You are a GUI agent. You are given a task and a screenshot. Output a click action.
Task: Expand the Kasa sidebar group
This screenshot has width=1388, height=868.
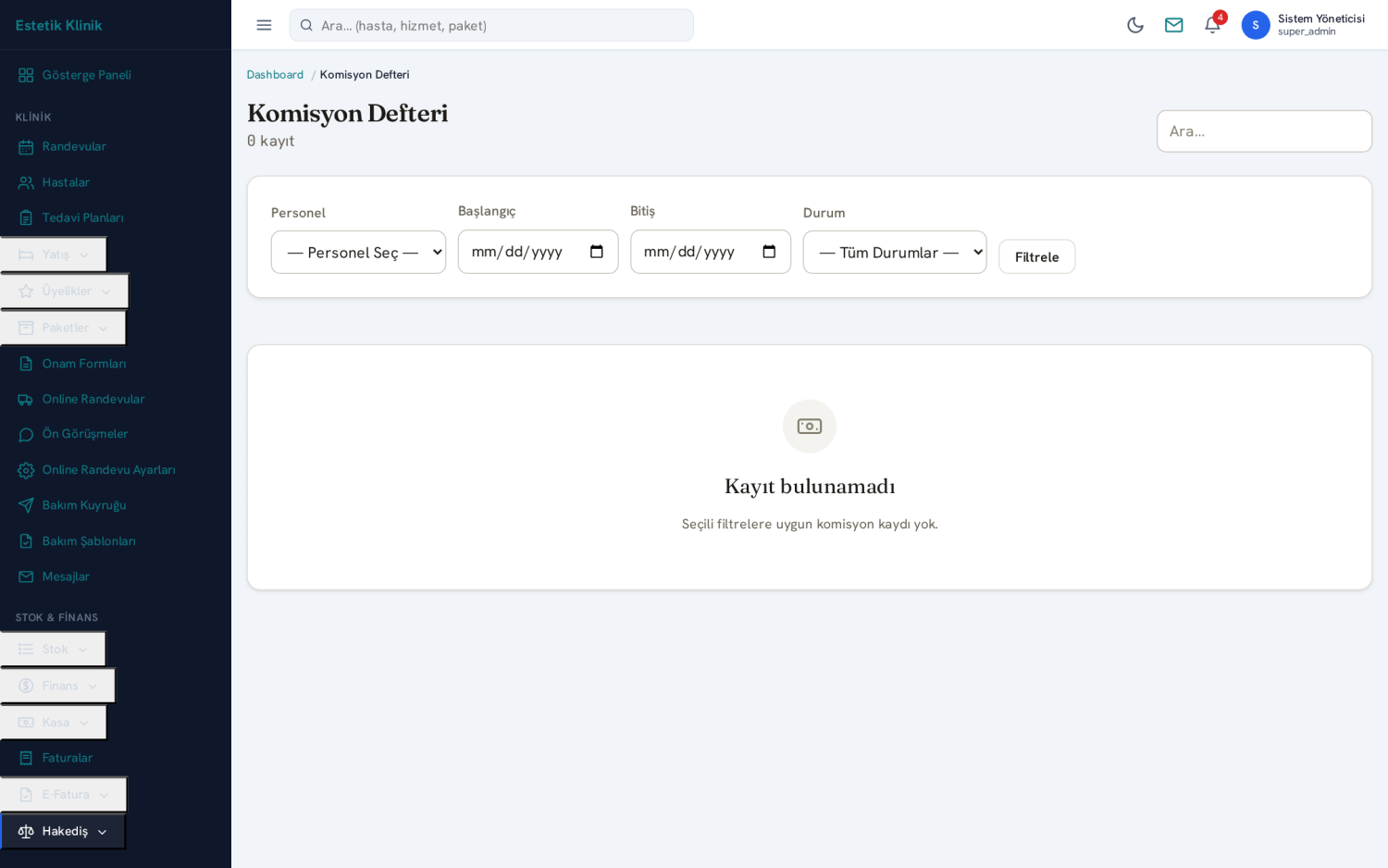pos(54,723)
